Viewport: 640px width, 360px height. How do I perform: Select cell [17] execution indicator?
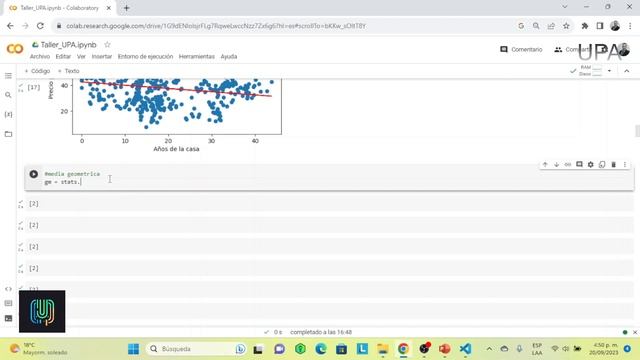click(x=33, y=87)
